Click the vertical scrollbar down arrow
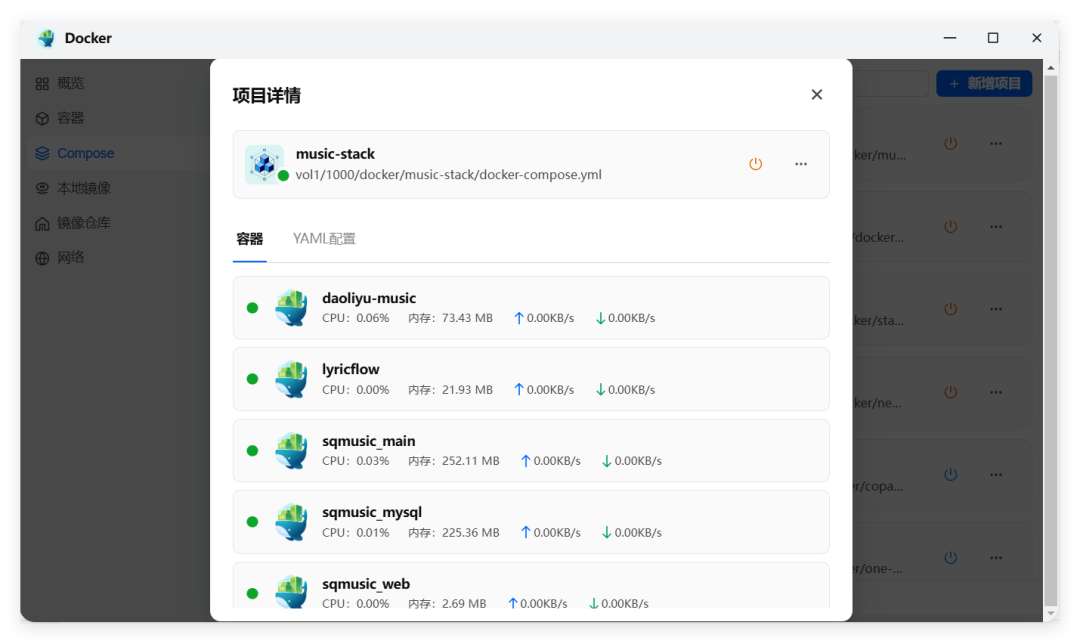This screenshot has width=1080, height=644. point(1050,613)
